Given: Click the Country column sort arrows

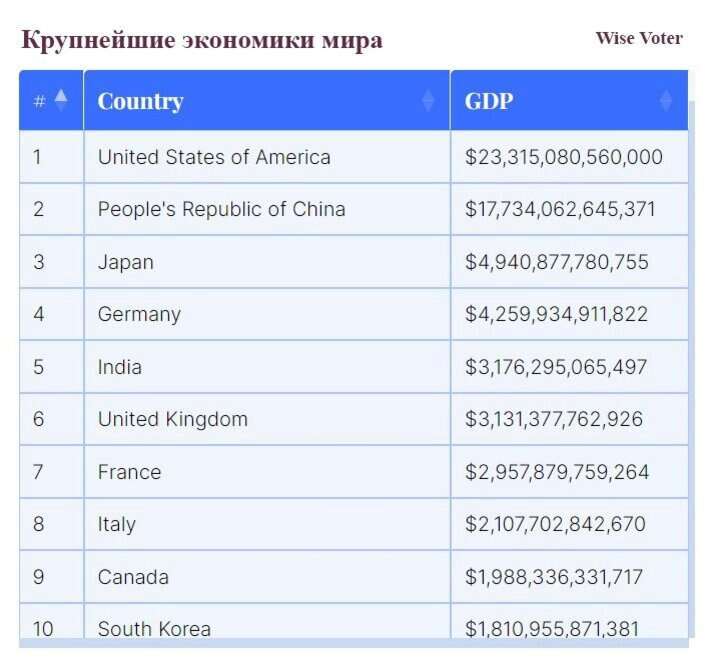Looking at the screenshot, I should pos(428,101).
